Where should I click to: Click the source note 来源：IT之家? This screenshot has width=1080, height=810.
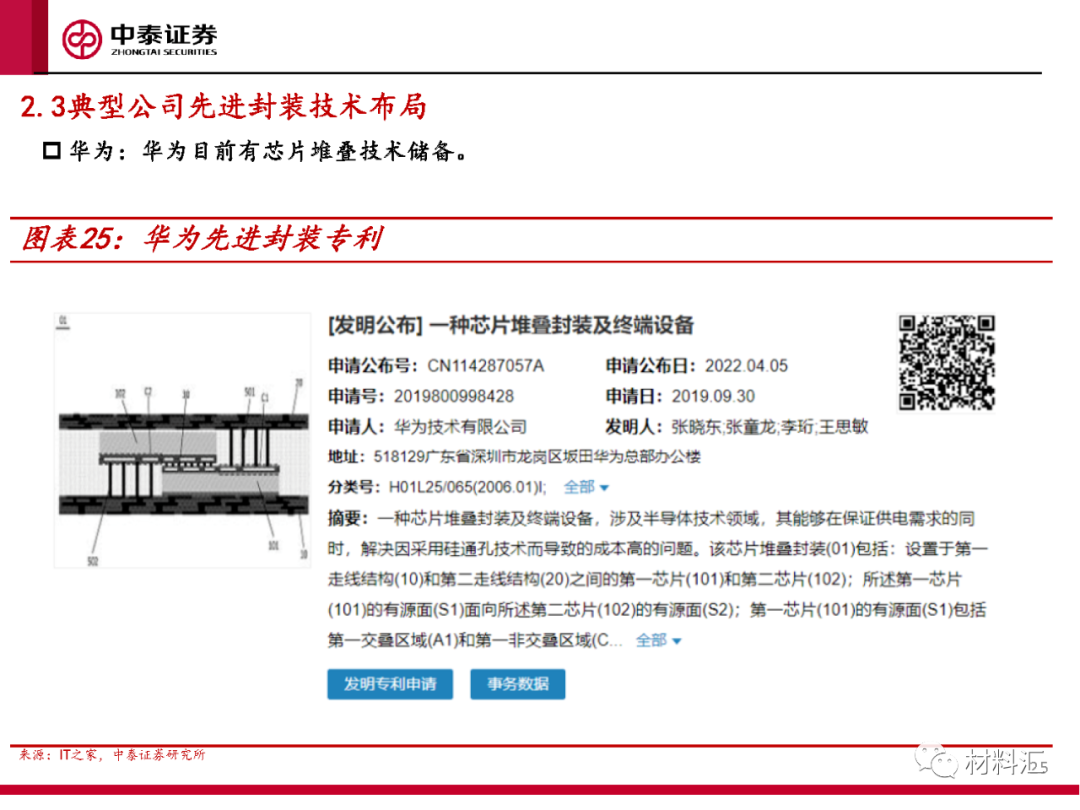point(58,755)
